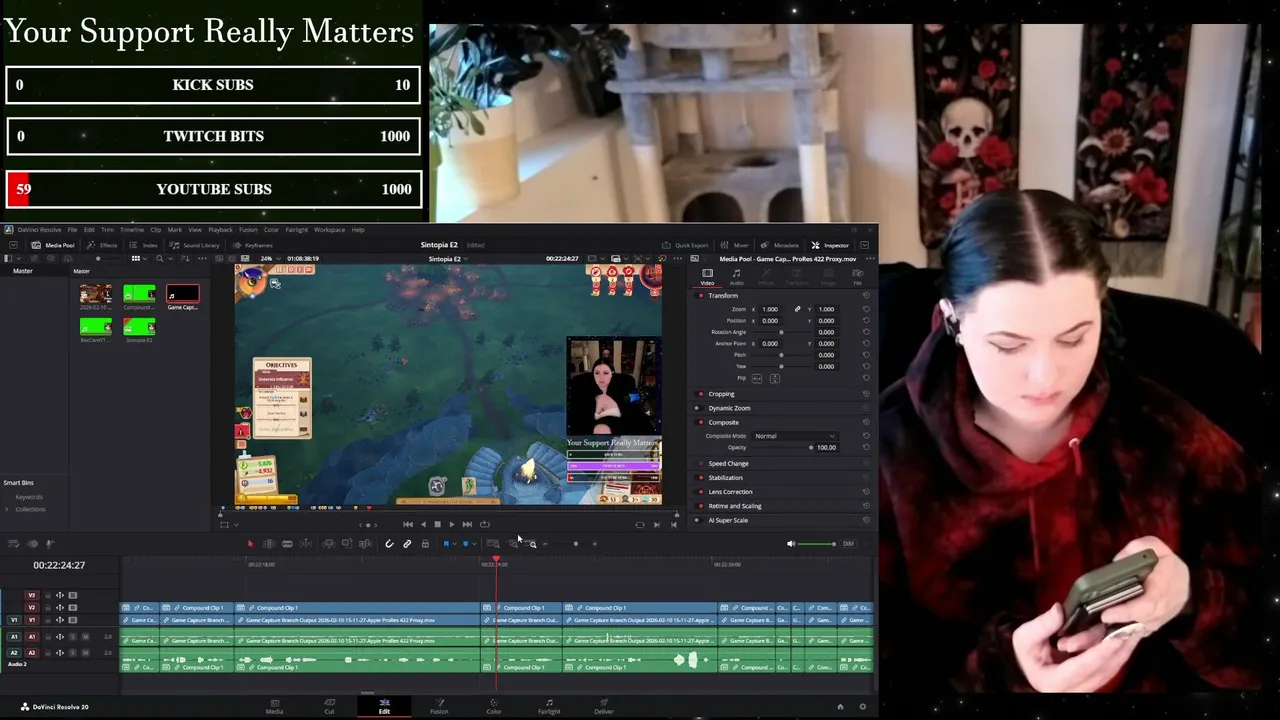The width and height of the screenshot is (1280, 720).
Task: Toggle the Linked Selection chain icon
Action: click(x=407, y=544)
